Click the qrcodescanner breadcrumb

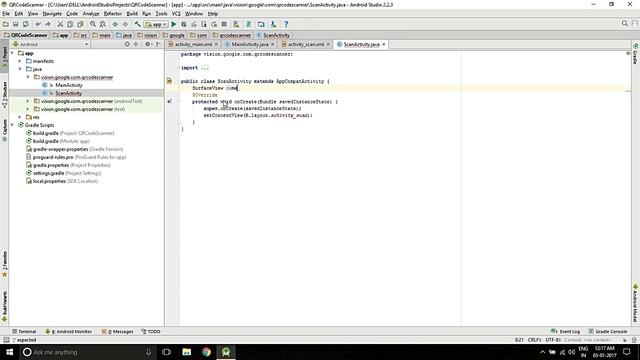(x=232, y=36)
